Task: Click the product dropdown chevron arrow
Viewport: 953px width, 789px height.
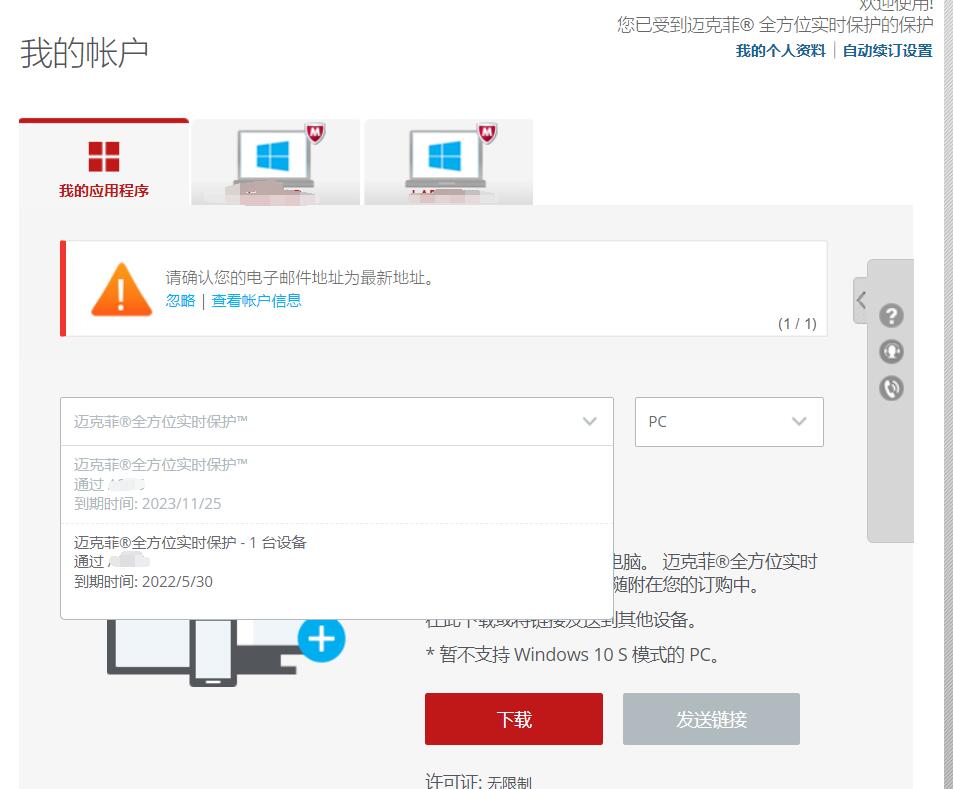Action: pyautogui.click(x=590, y=421)
